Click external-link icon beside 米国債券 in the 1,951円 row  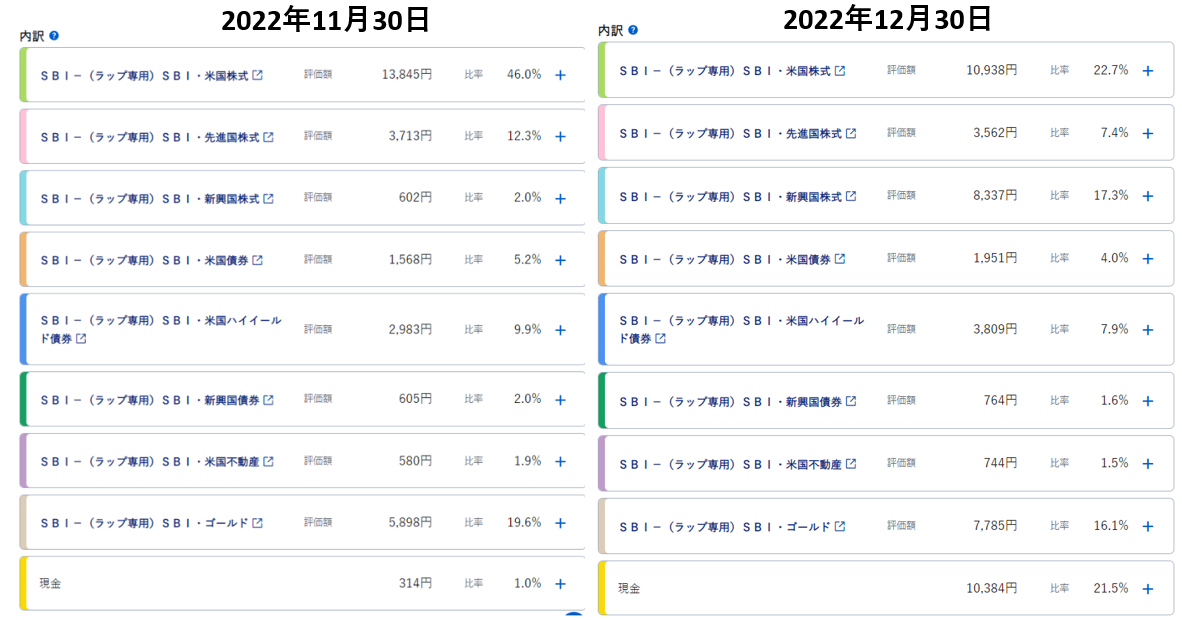pos(840,259)
